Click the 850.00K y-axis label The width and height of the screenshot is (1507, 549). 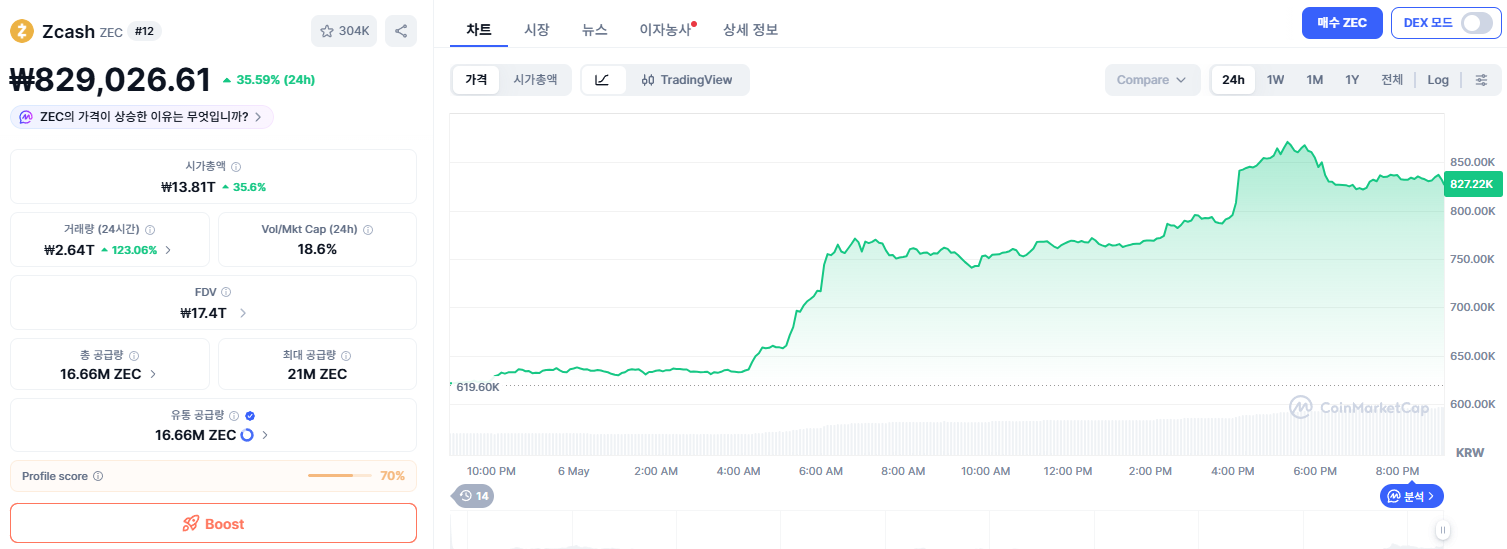[x=1472, y=162]
